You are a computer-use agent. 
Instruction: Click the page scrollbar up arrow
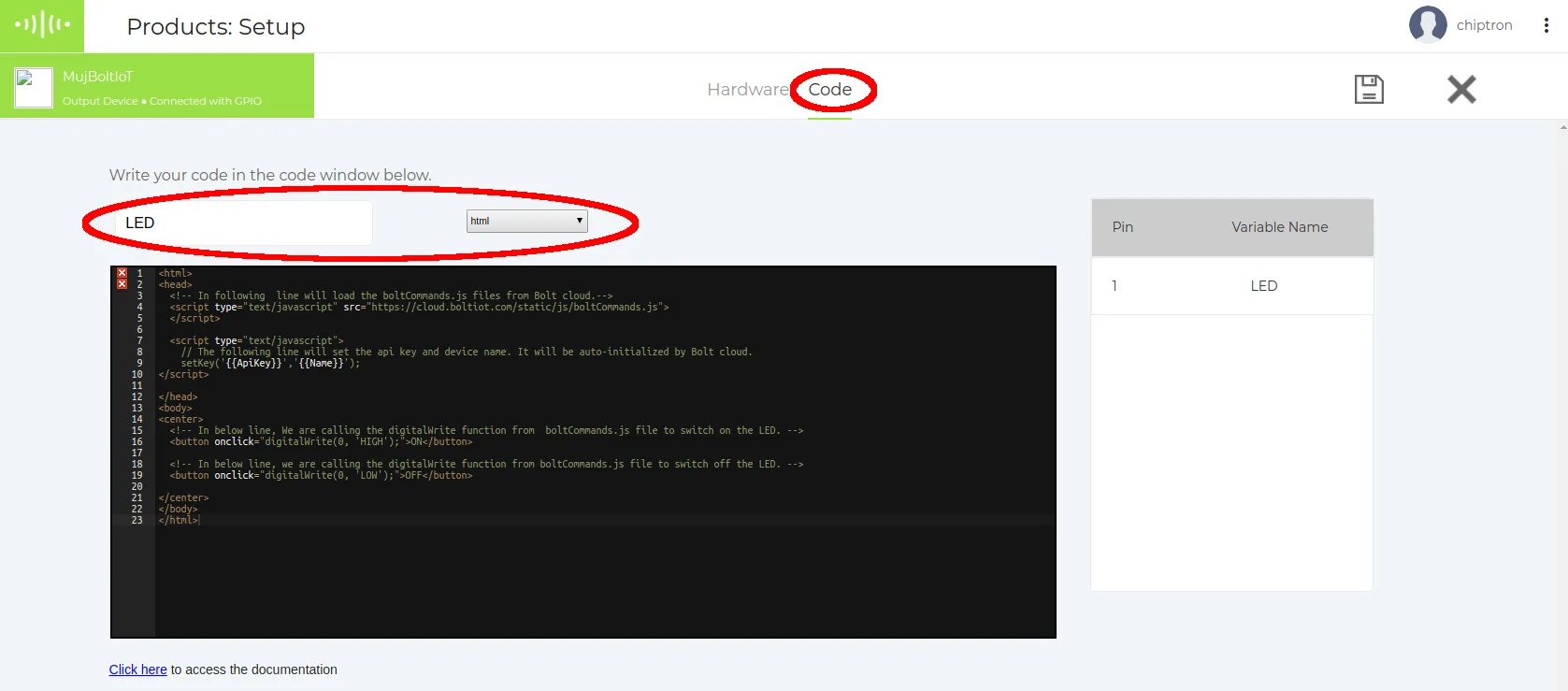[x=1562, y=126]
